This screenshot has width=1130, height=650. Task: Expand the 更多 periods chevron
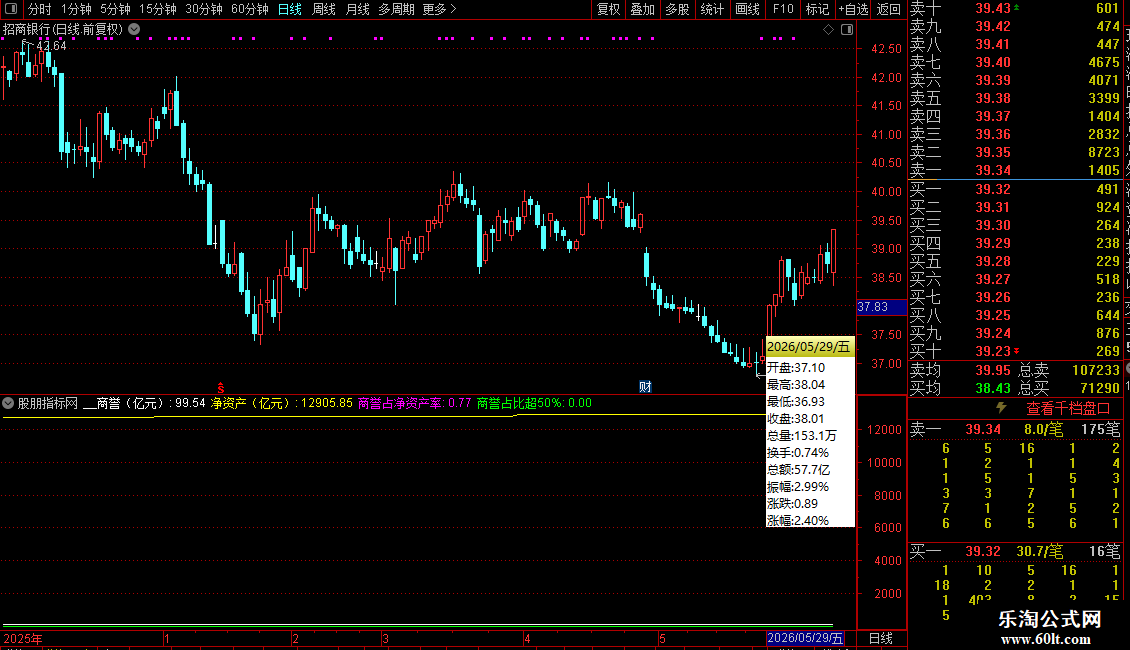(x=453, y=9)
